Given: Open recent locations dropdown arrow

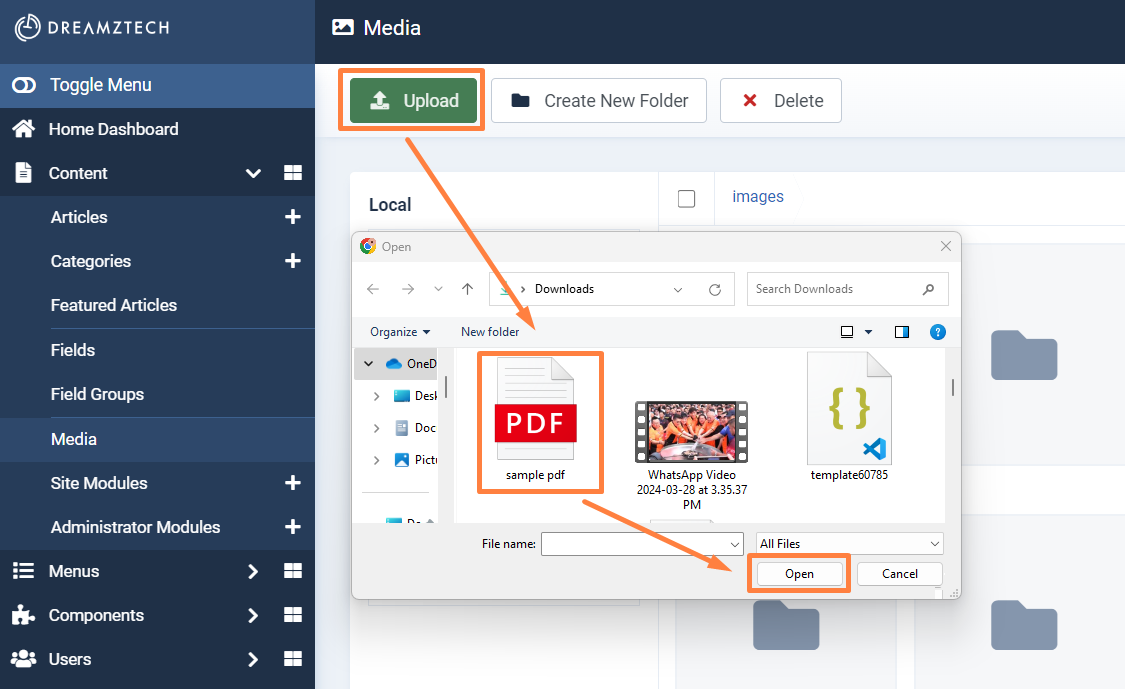Looking at the screenshot, I should point(438,289).
